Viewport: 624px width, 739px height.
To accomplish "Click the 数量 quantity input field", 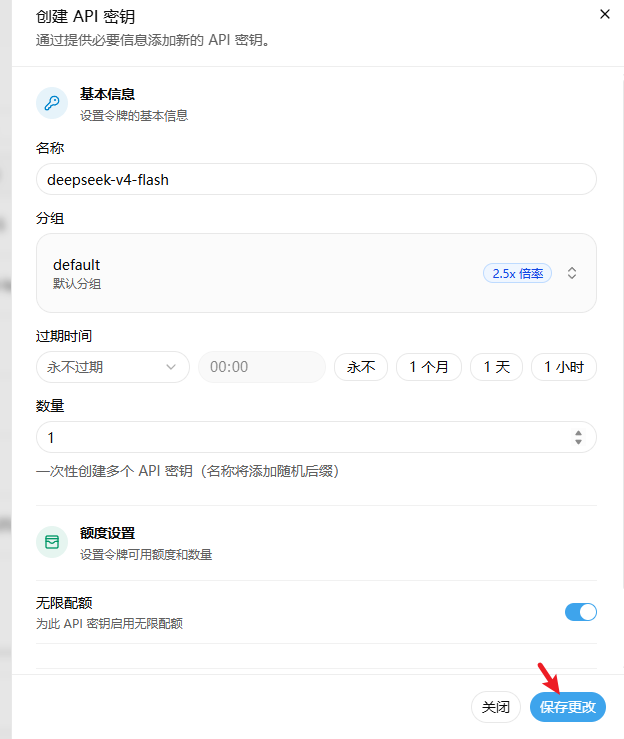I will (316, 437).
